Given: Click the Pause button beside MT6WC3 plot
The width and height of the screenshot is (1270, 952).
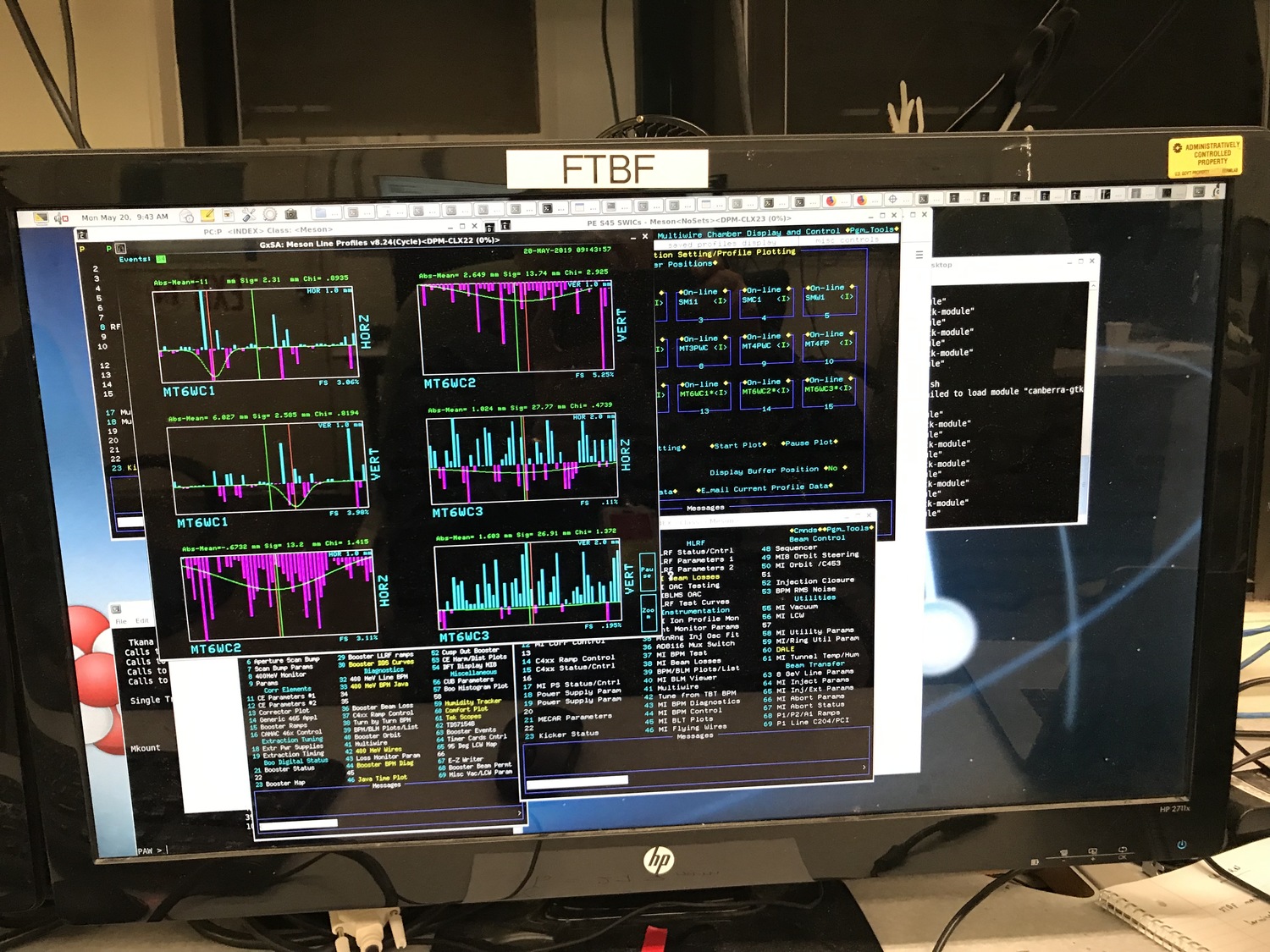Looking at the screenshot, I should [647, 572].
